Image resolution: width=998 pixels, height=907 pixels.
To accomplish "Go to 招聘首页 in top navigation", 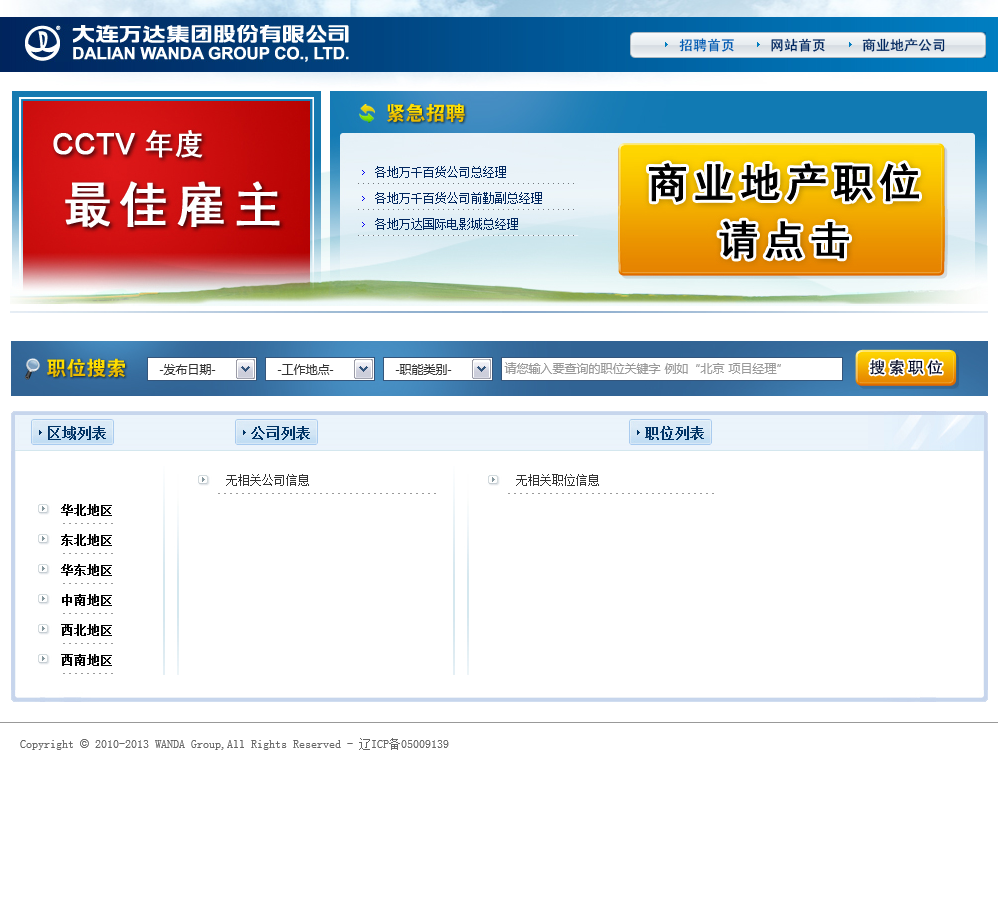I will (706, 45).
